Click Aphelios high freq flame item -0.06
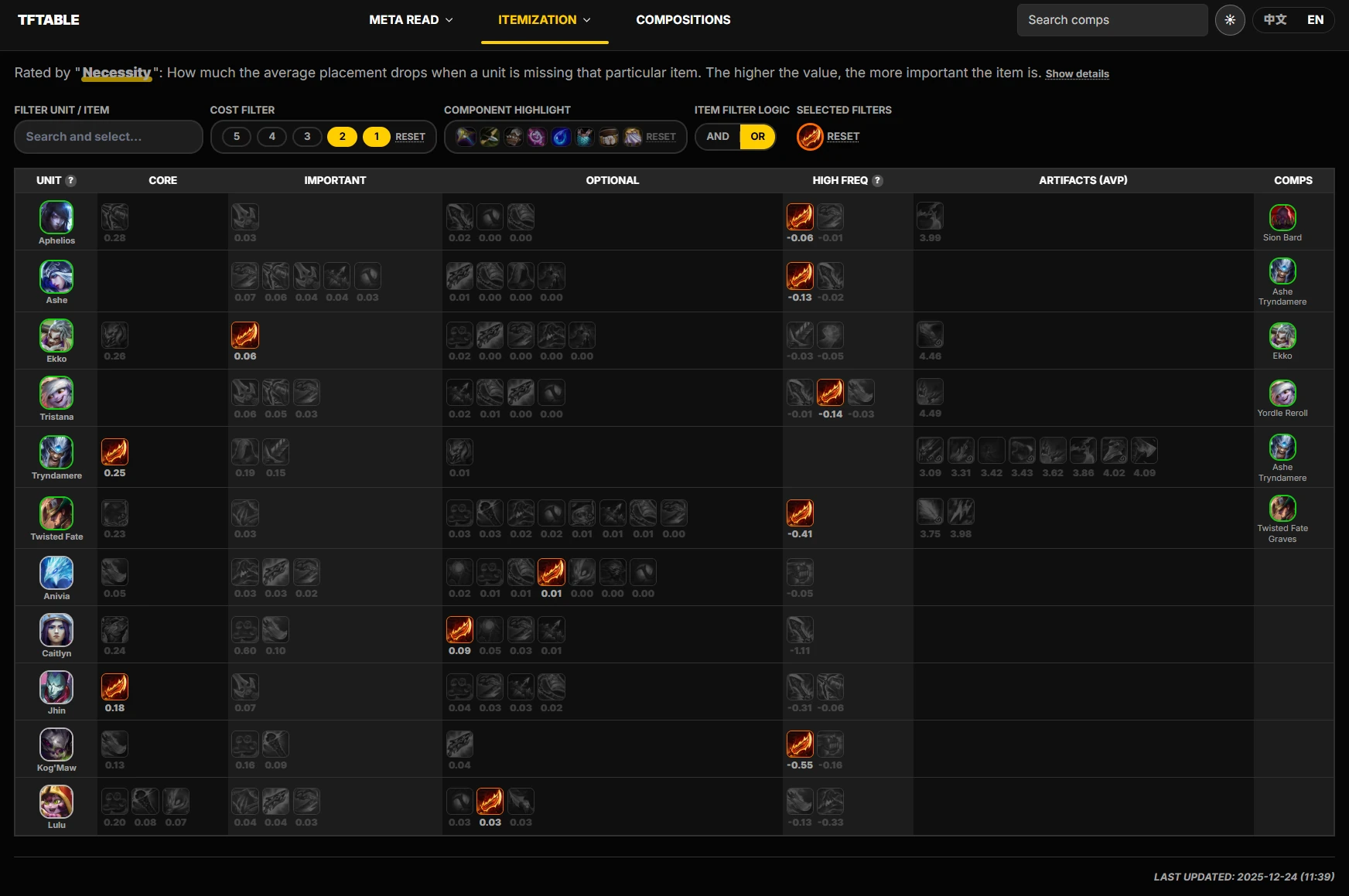 pos(800,217)
